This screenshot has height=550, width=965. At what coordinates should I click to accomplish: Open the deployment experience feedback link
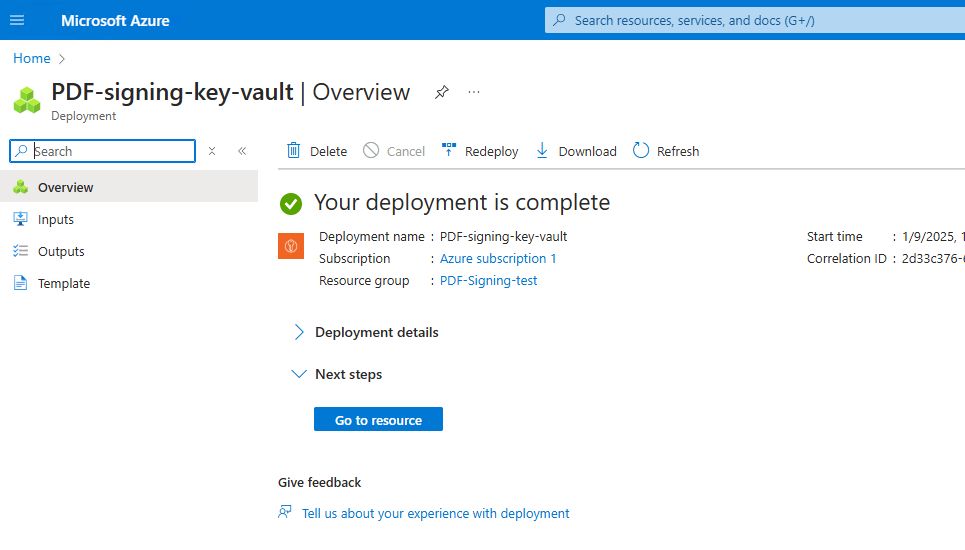(435, 513)
